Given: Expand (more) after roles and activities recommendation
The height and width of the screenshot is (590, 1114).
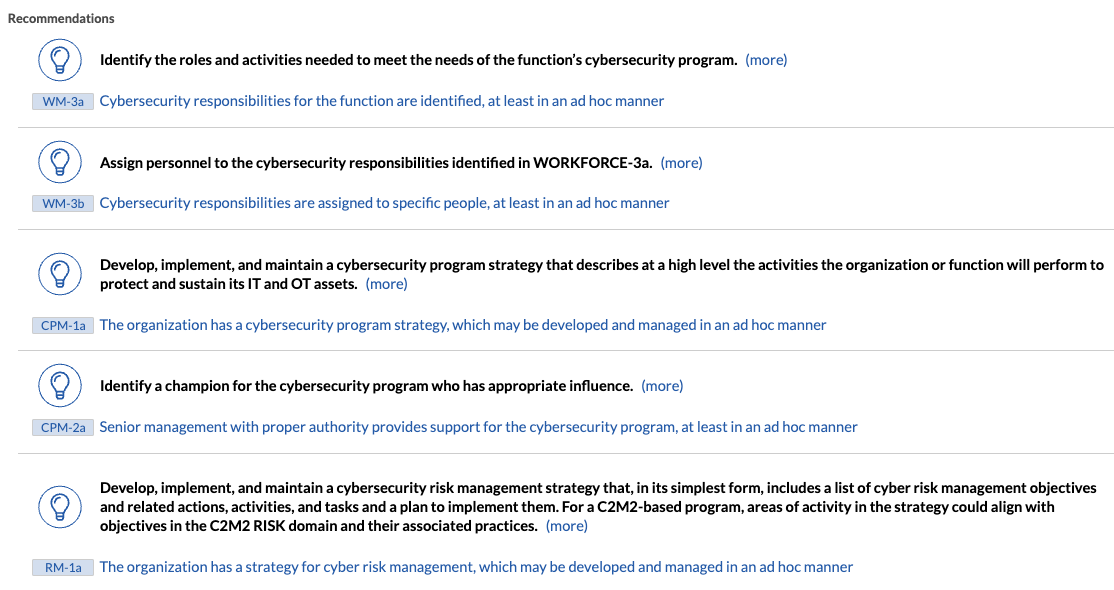Looking at the screenshot, I should click(766, 60).
